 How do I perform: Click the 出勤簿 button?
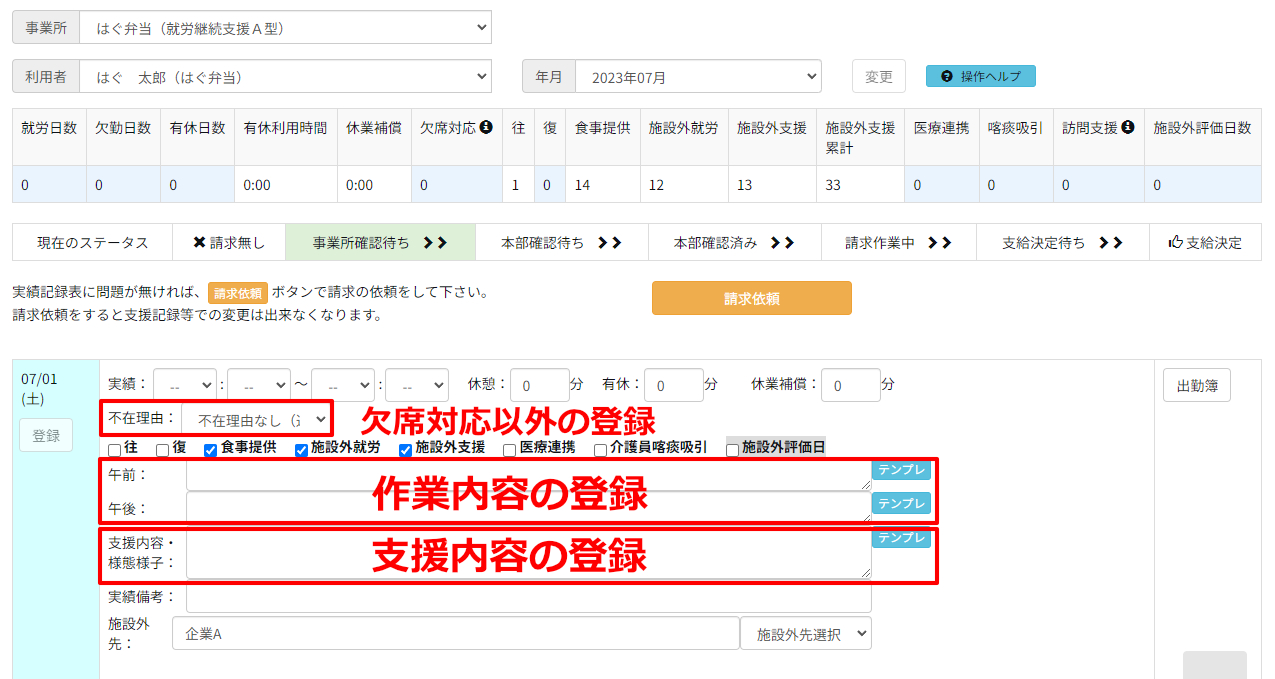click(x=1196, y=385)
